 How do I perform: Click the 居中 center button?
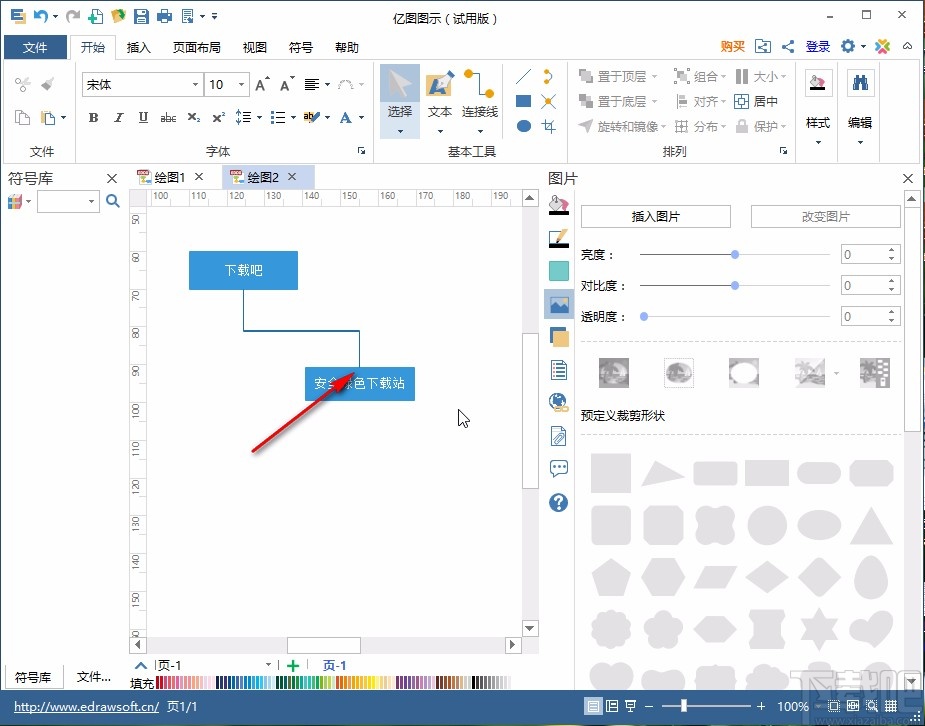tap(756, 101)
